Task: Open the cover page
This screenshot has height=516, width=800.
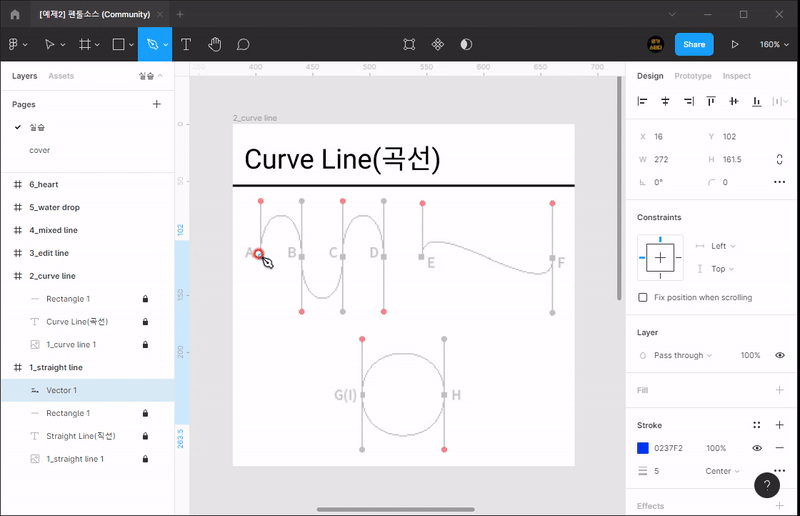Action: (39, 150)
